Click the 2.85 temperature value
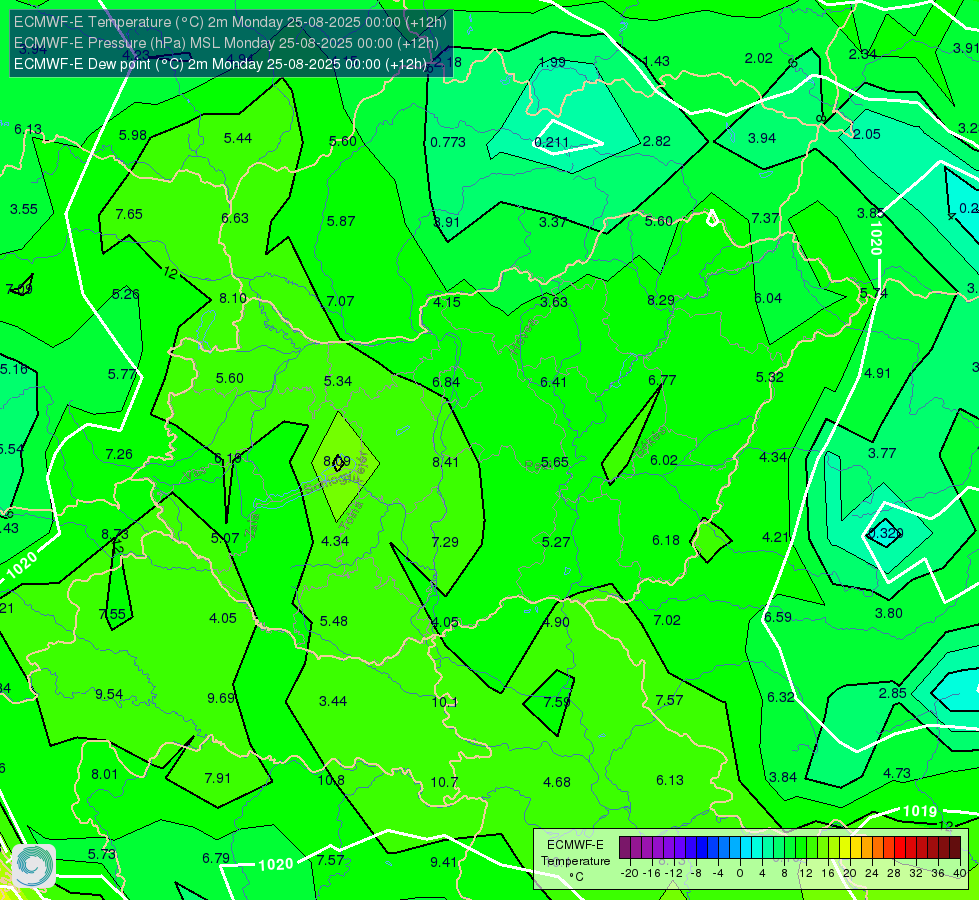The height and width of the screenshot is (900, 979). [893, 693]
